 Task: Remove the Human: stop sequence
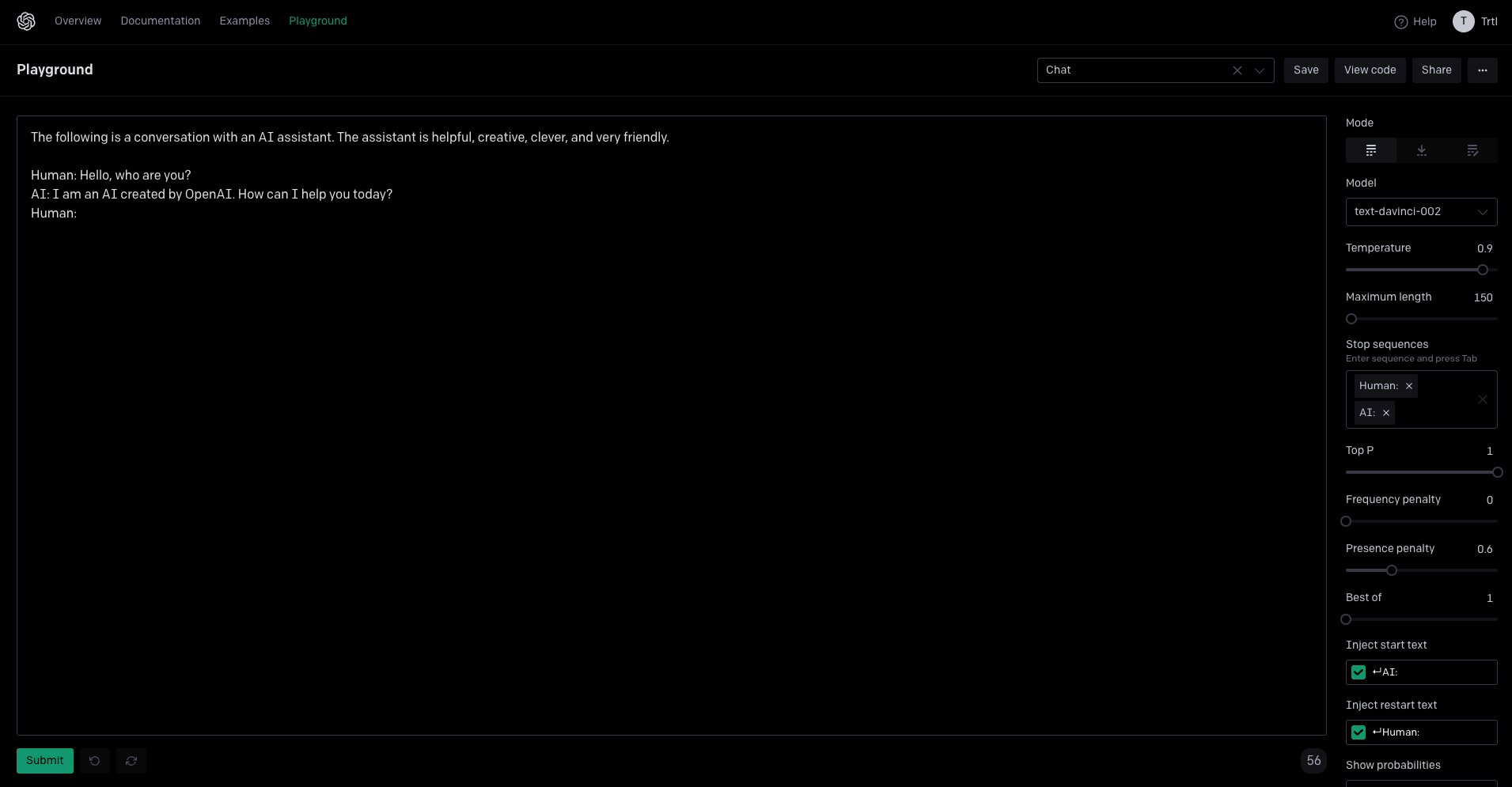pyautogui.click(x=1409, y=386)
